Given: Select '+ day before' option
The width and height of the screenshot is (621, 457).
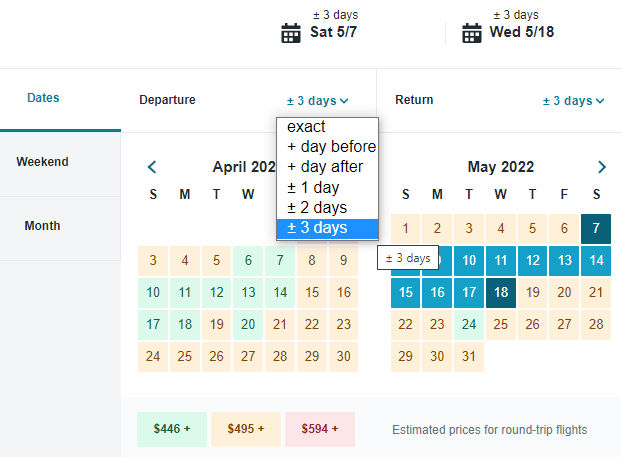Looking at the screenshot, I should coord(328,147).
